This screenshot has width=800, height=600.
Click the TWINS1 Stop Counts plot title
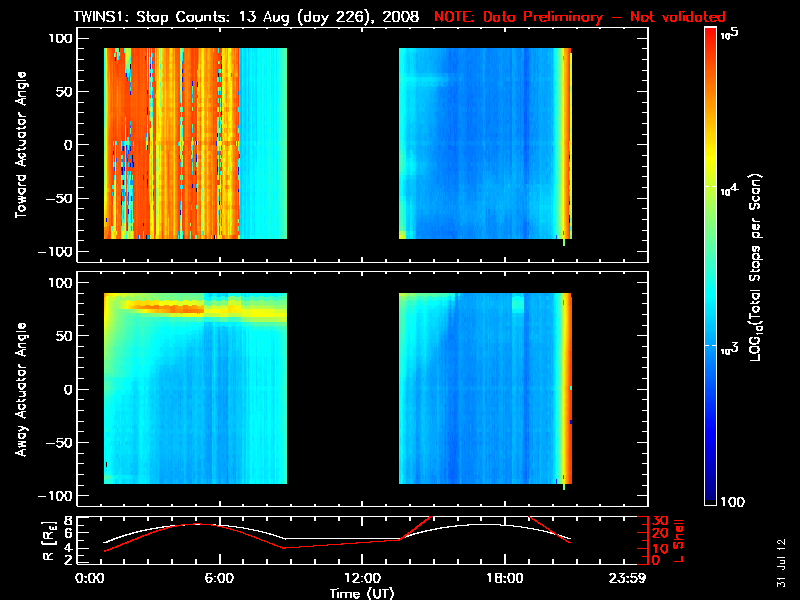click(246, 17)
